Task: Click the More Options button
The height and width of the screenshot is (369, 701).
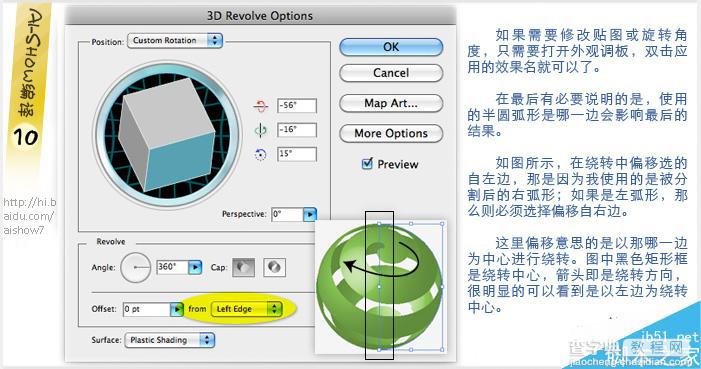Action: click(391, 133)
